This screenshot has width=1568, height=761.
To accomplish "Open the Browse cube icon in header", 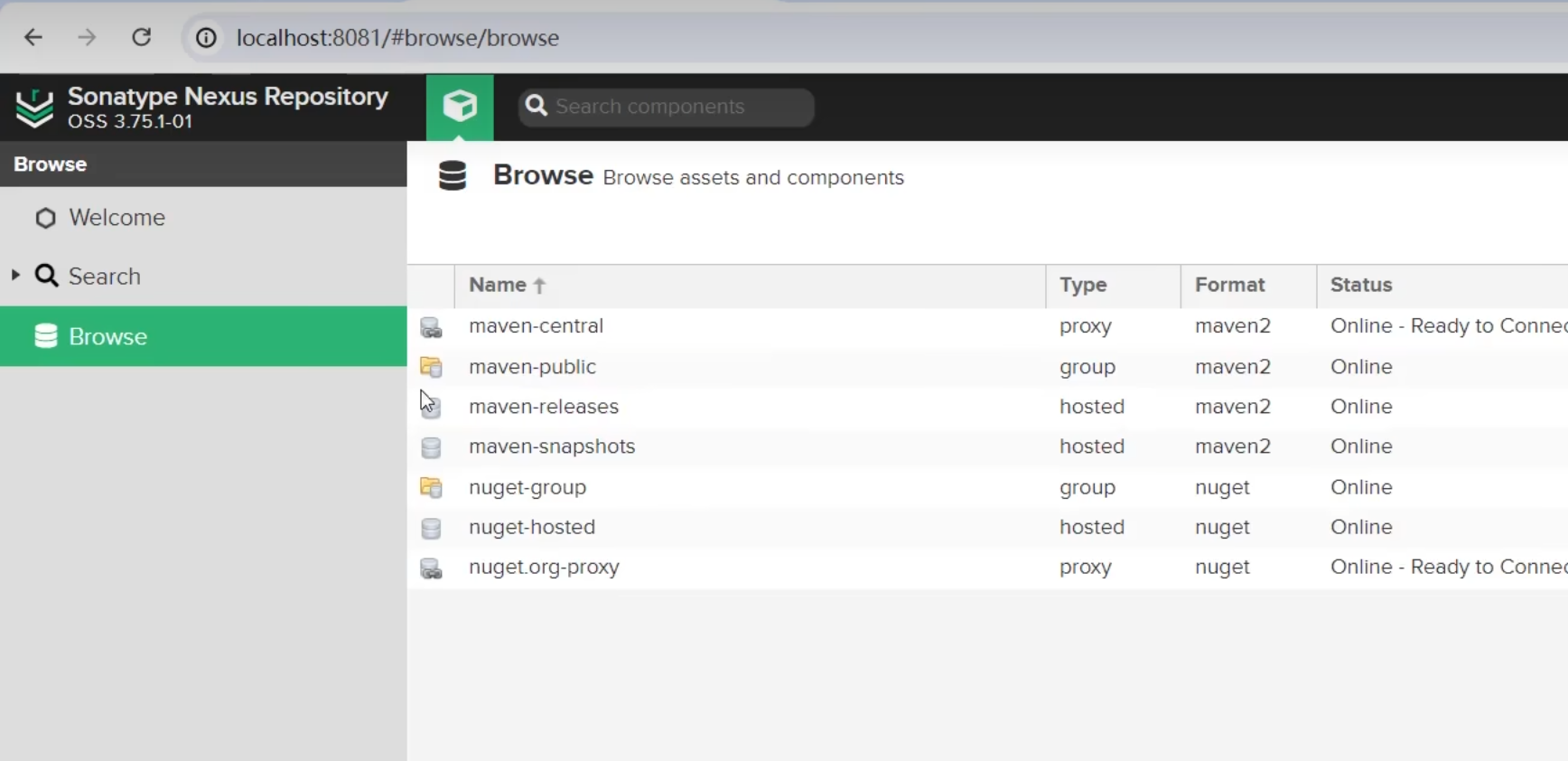I will coord(460,107).
